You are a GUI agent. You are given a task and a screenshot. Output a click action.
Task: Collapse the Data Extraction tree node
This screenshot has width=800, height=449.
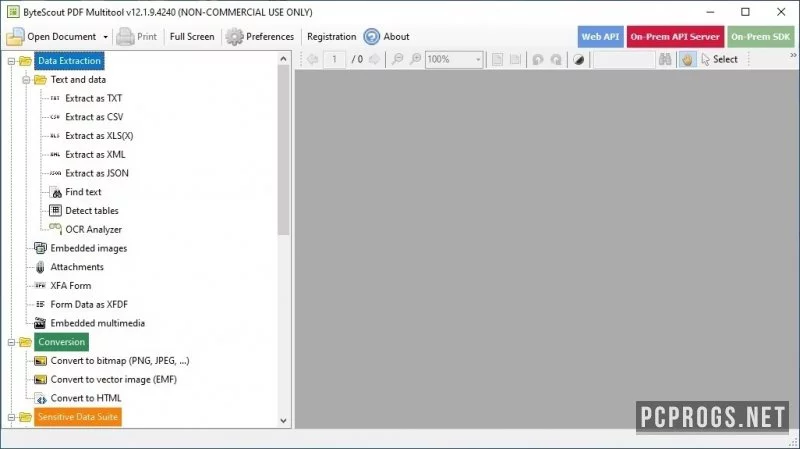click(x=11, y=61)
